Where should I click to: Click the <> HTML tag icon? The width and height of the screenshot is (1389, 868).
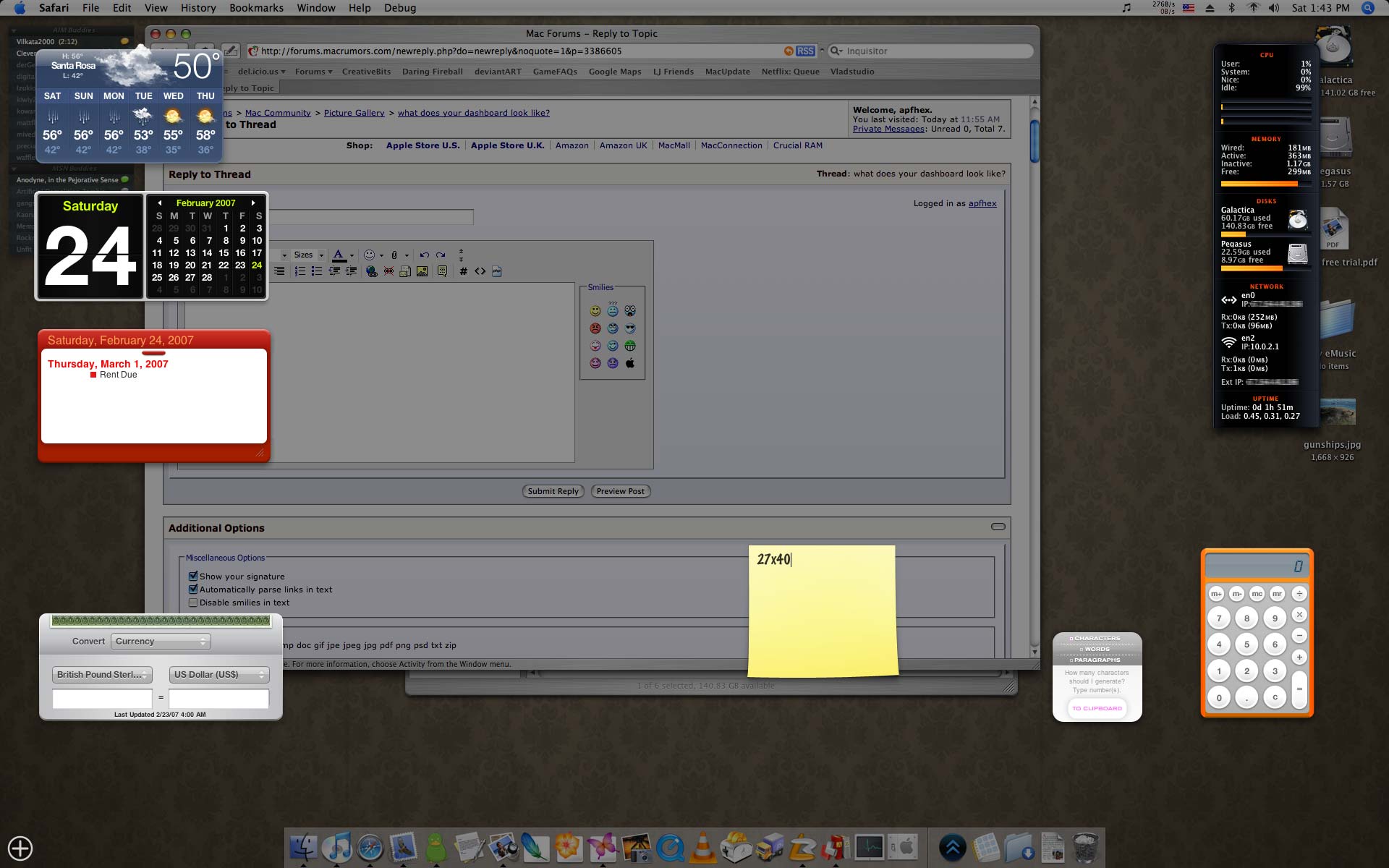point(480,271)
